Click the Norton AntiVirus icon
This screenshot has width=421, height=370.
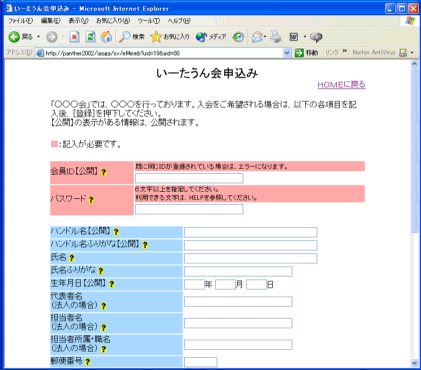[403, 53]
